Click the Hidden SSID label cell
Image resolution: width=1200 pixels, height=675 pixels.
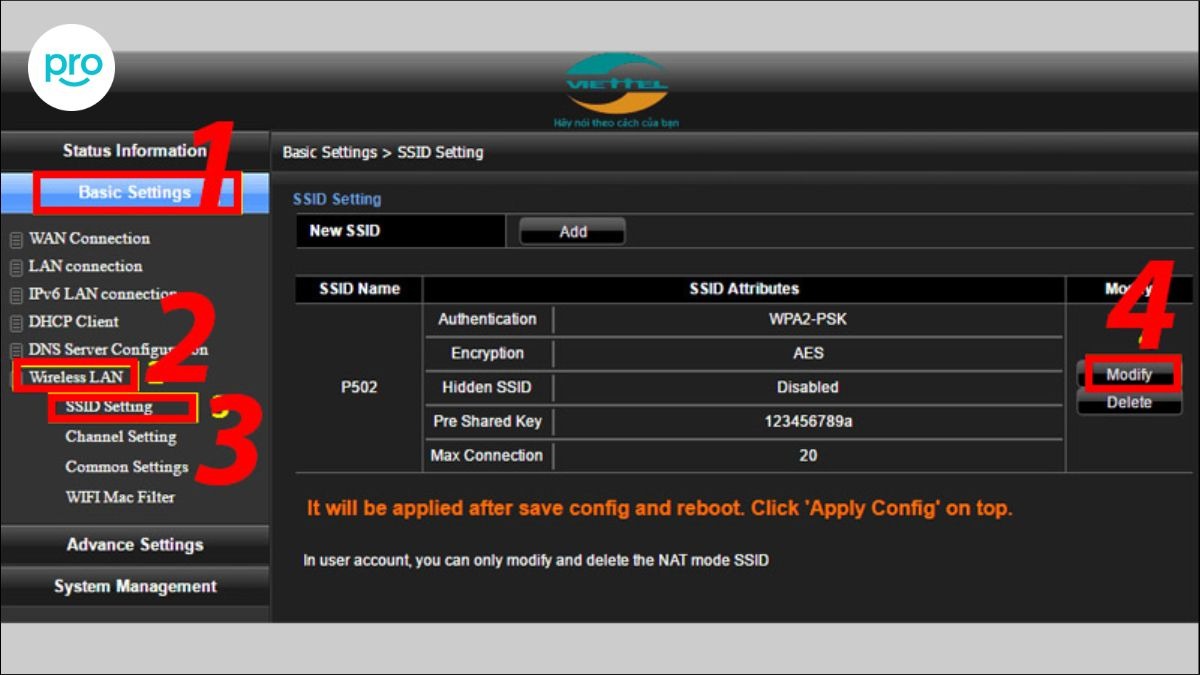tap(487, 388)
